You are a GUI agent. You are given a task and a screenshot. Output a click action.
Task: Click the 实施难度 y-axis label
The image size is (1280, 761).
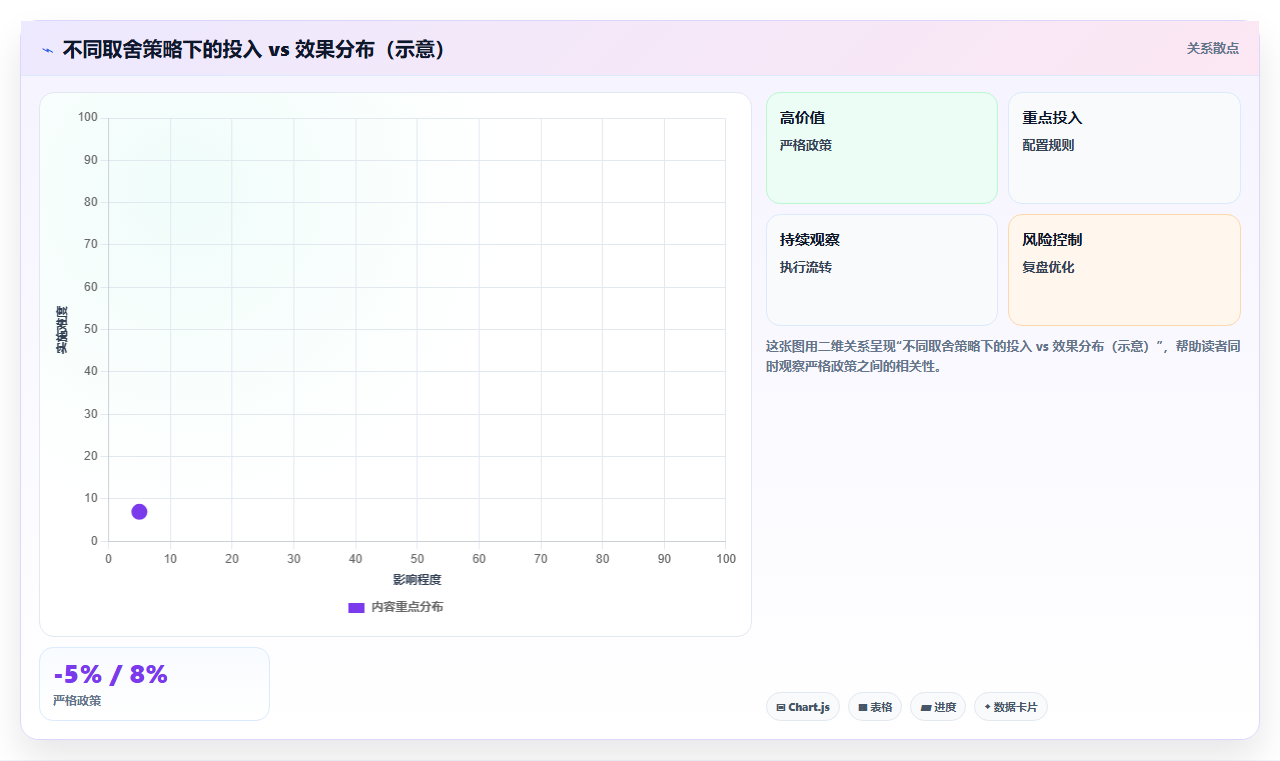62,329
